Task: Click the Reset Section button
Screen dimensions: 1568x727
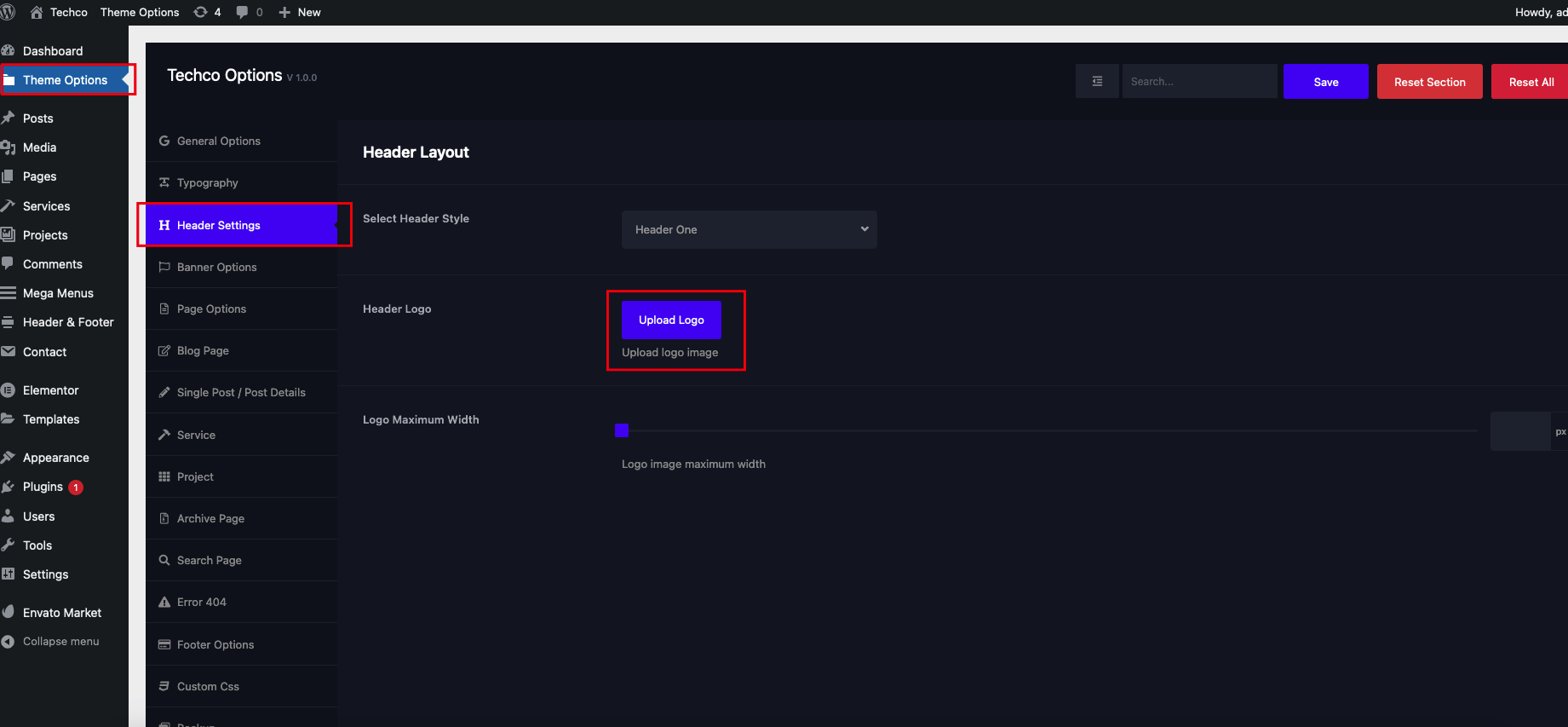Action: [1429, 82]
